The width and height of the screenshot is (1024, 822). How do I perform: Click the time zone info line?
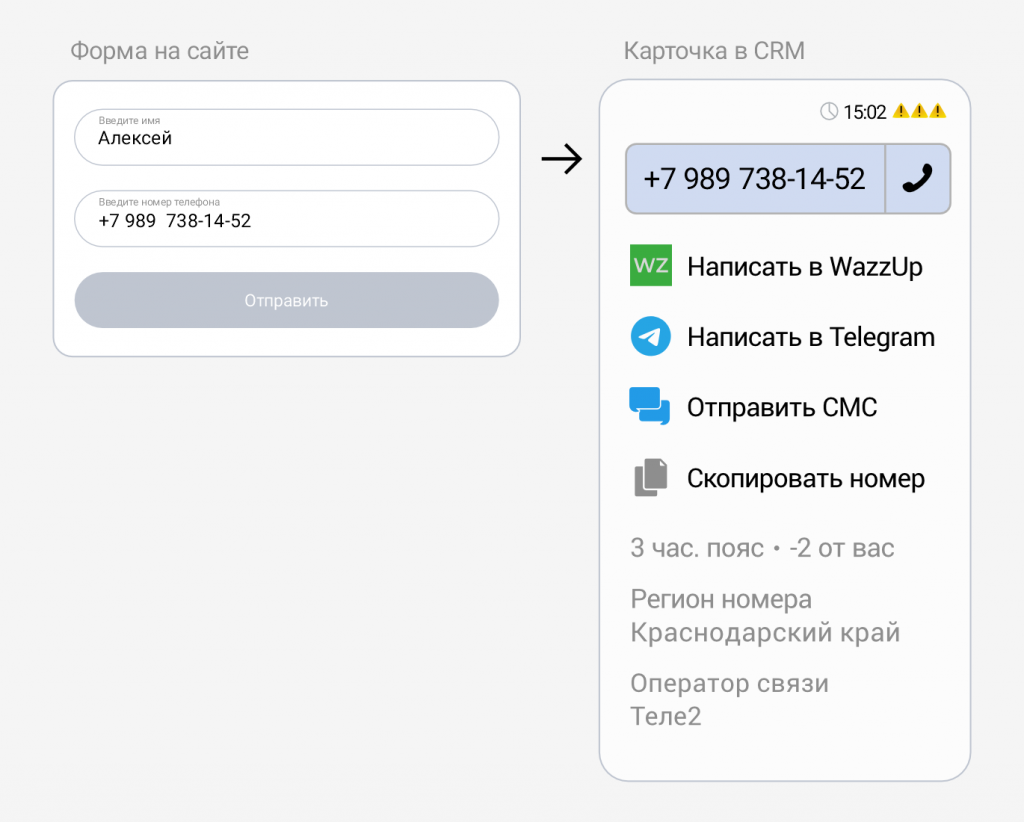tap(762, 548)
